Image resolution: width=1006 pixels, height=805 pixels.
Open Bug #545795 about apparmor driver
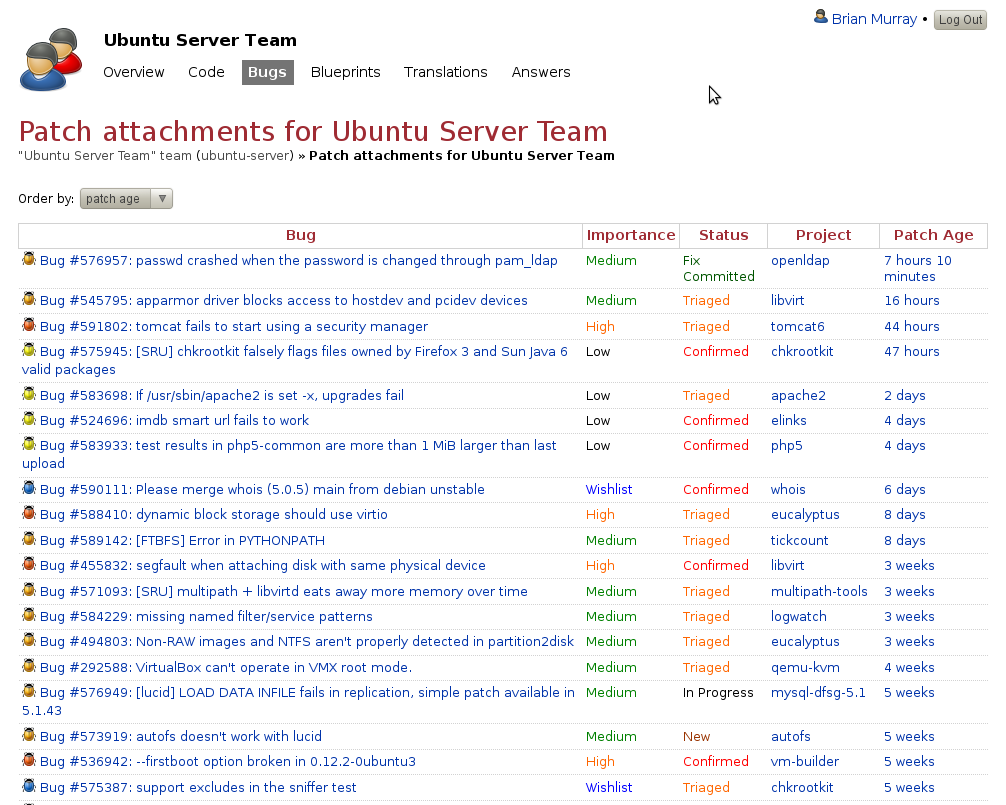(283, 300)
